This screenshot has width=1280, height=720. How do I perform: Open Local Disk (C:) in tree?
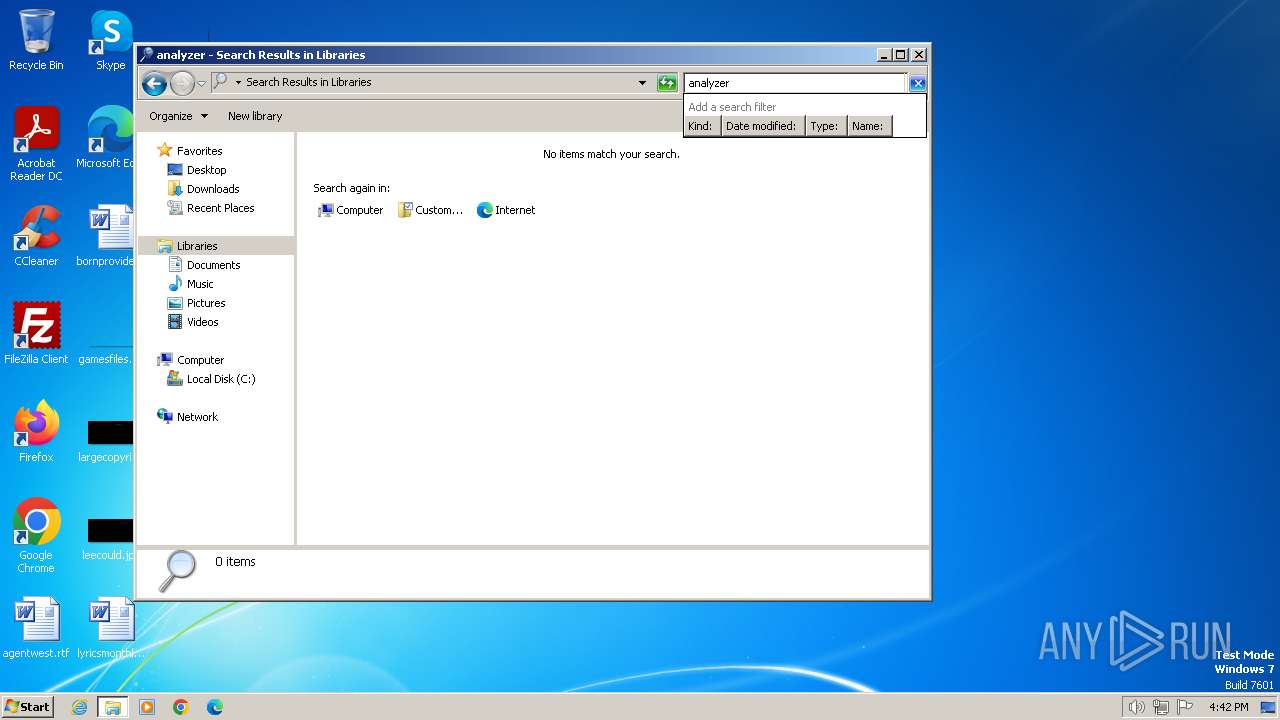221,379
